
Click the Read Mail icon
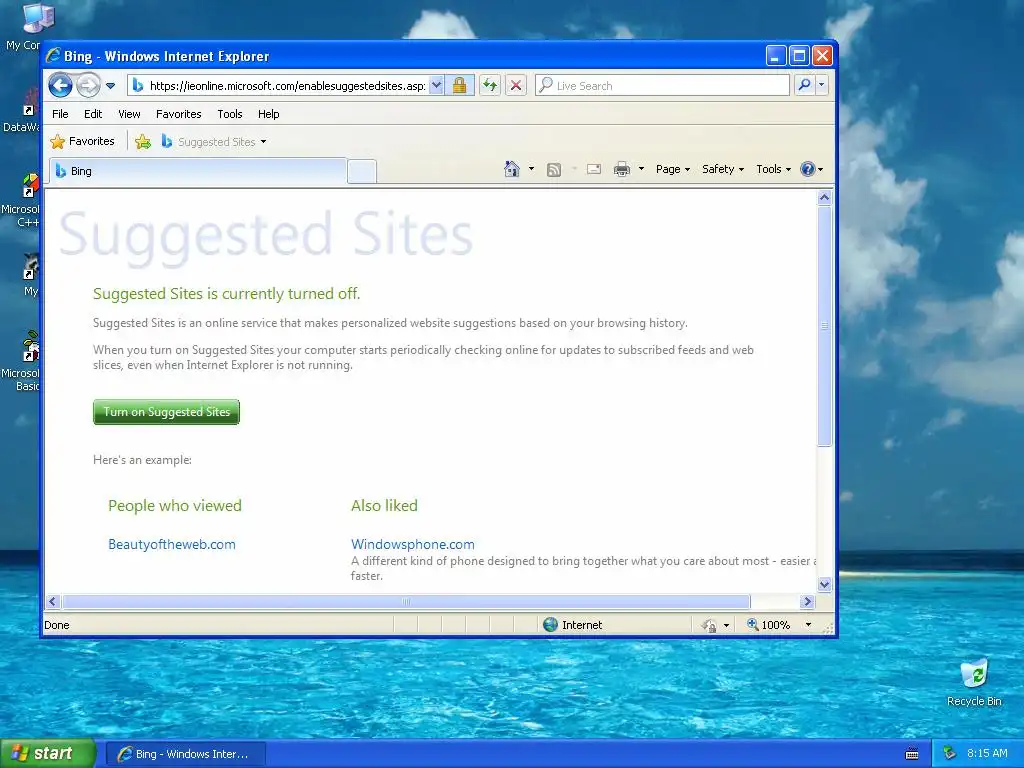pyautogui.click(x=594, y=169)
